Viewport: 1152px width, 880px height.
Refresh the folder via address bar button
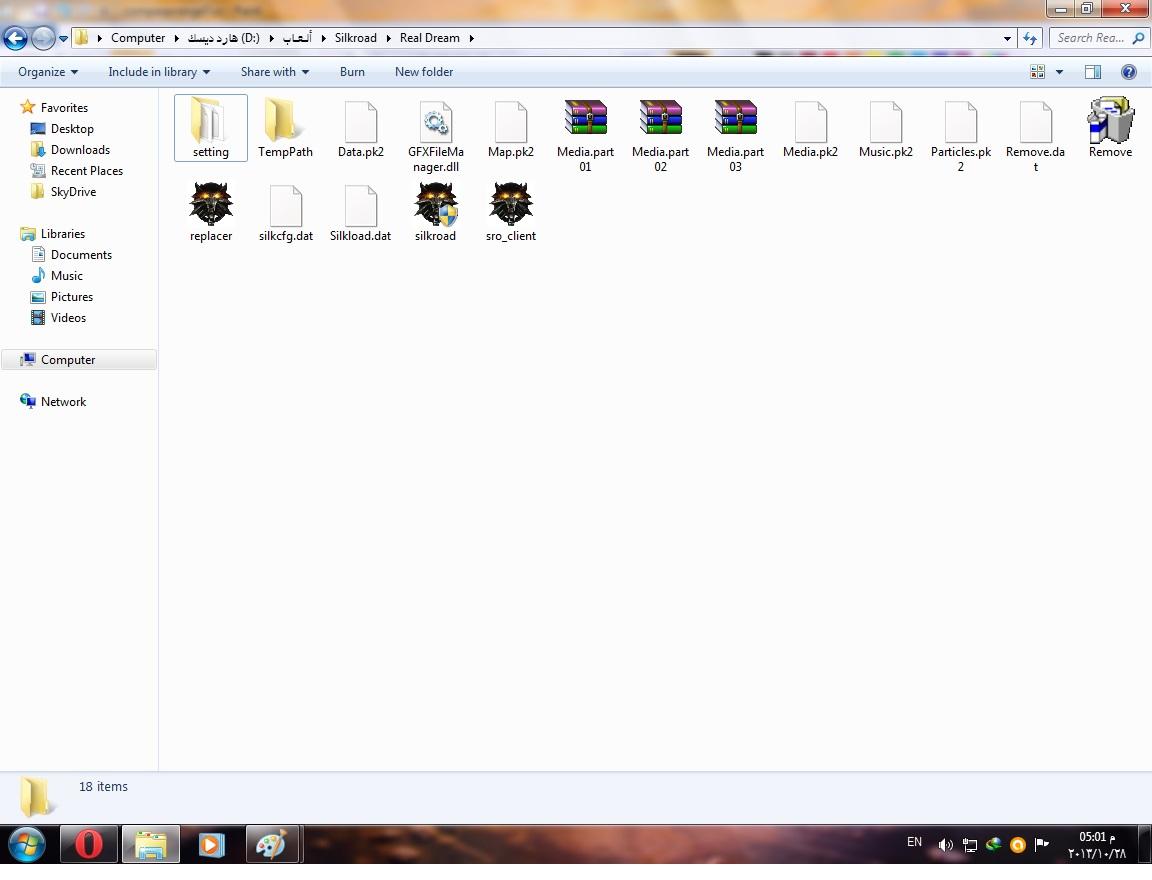(x=1030, y=38)
